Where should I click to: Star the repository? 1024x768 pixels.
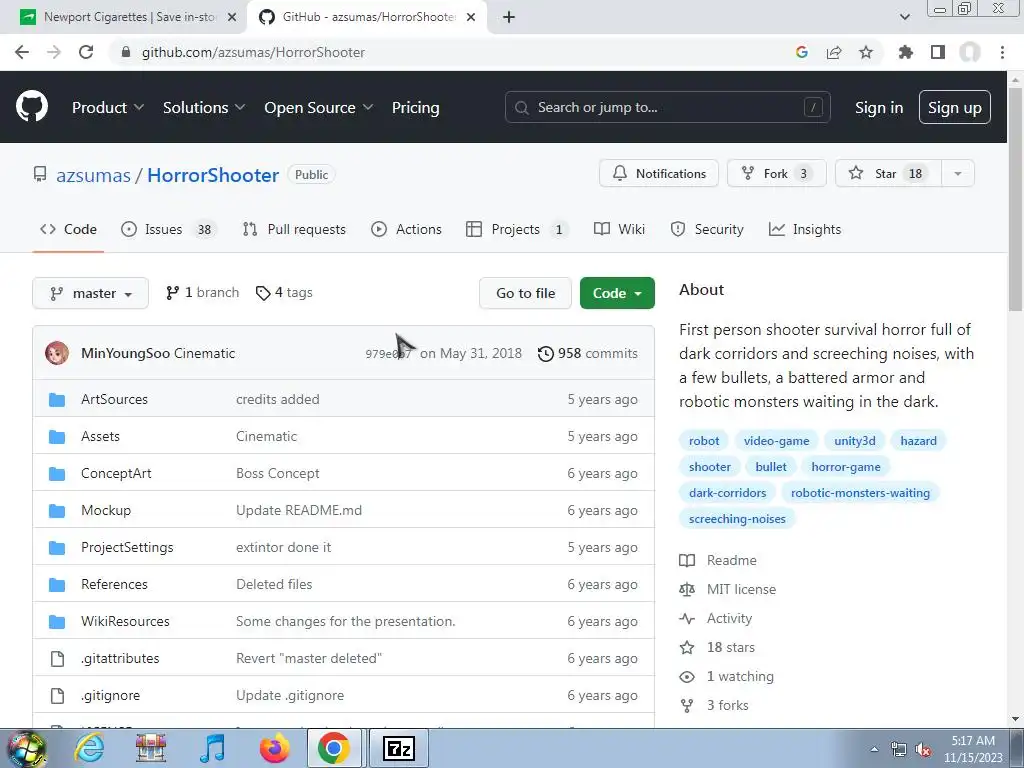click(888, 174)
